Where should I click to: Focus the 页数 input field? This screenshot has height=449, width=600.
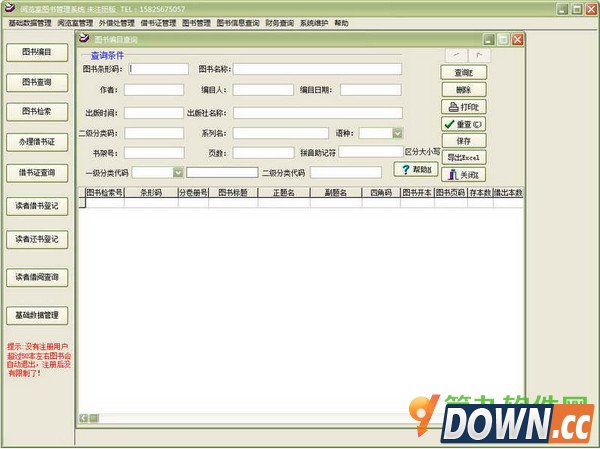pos(263,153)
